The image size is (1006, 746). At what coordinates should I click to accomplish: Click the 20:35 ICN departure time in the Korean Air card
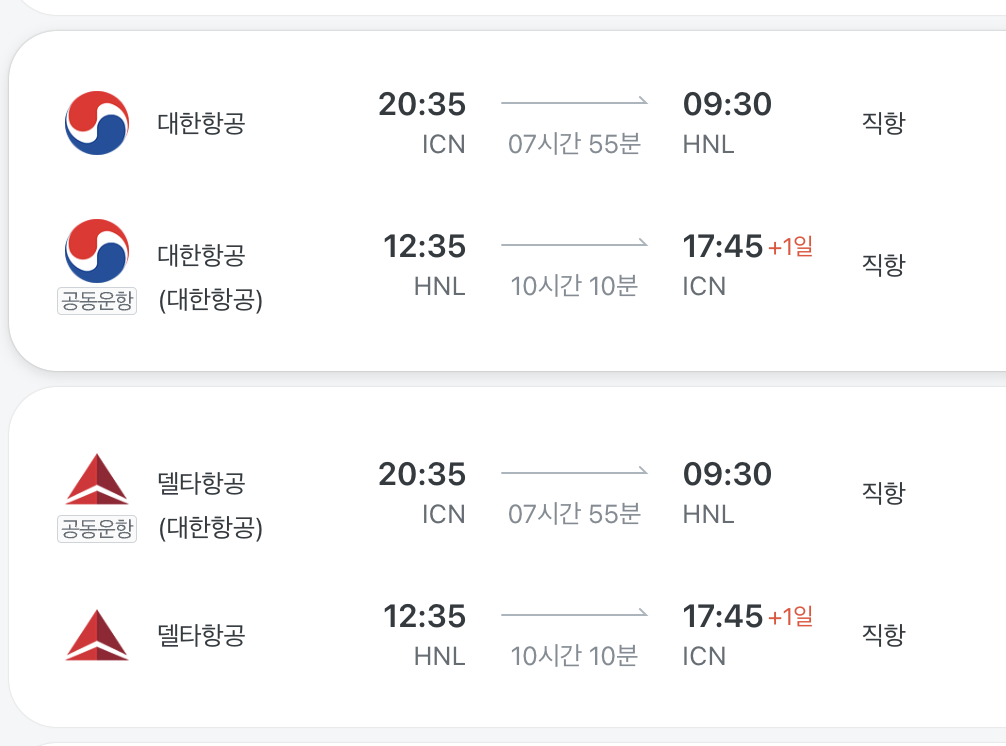(x=422, y=104)
